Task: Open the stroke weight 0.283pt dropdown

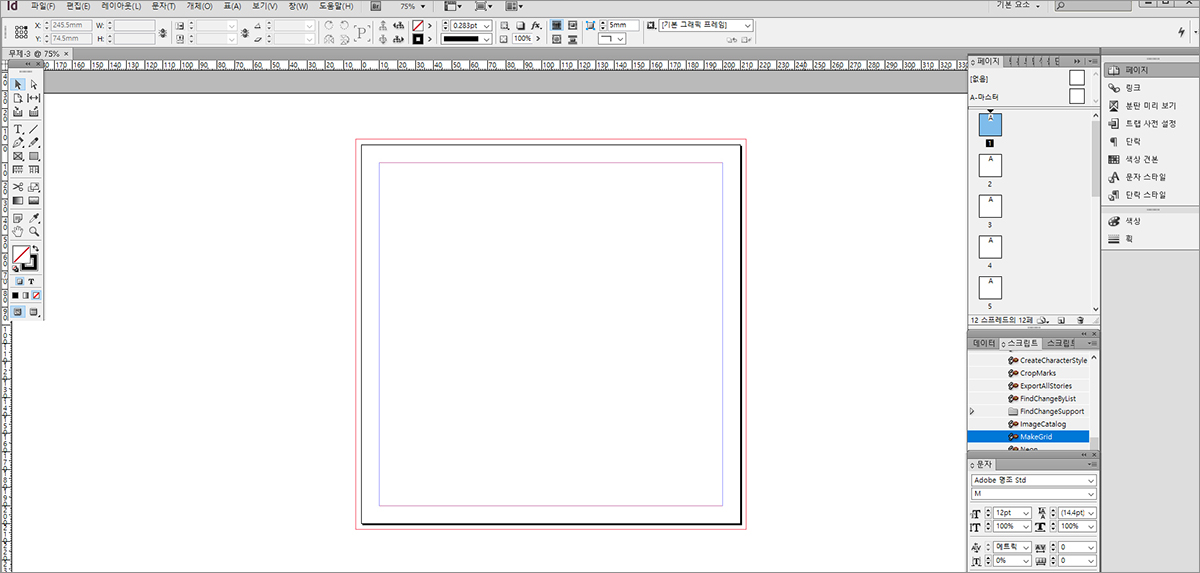Action: [487, 26]
